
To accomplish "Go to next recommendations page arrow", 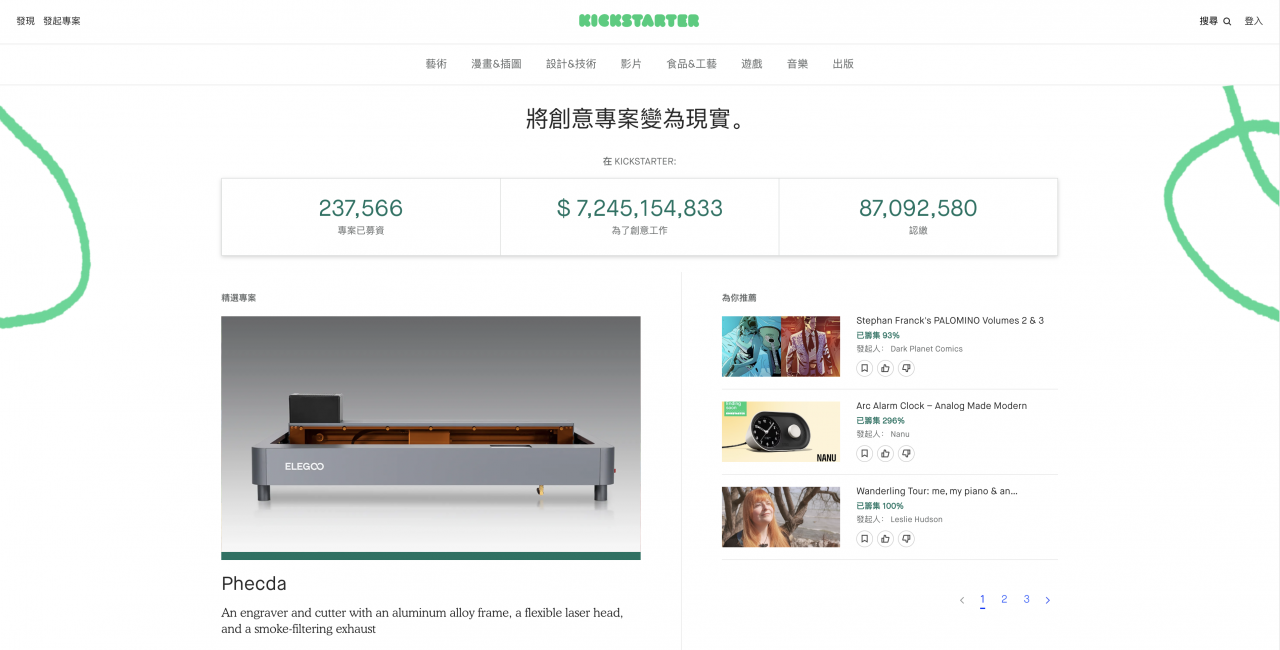I will click(x=1047, y=600).
